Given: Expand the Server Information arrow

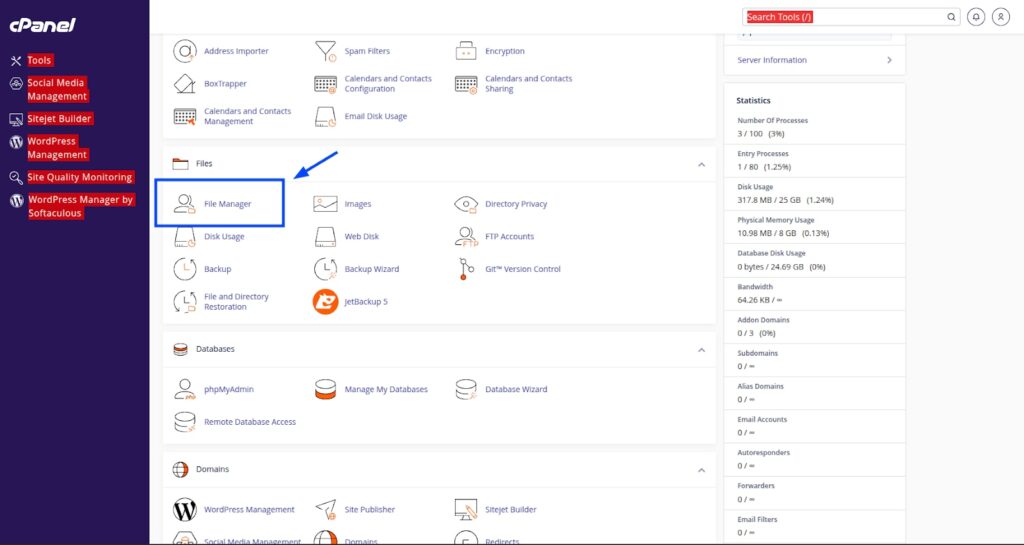Looking at the screenshot, I should pos(889,60).
